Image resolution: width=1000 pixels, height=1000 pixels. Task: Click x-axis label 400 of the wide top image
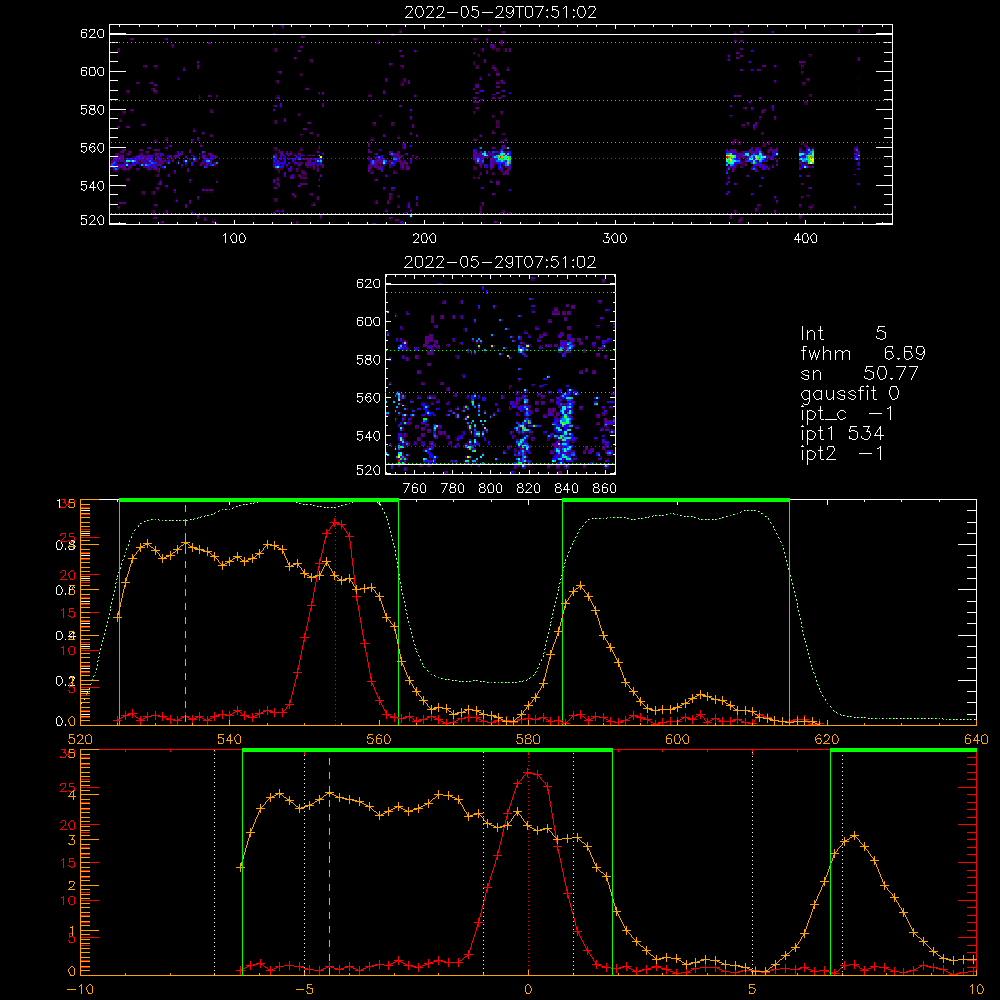[805, 238]
